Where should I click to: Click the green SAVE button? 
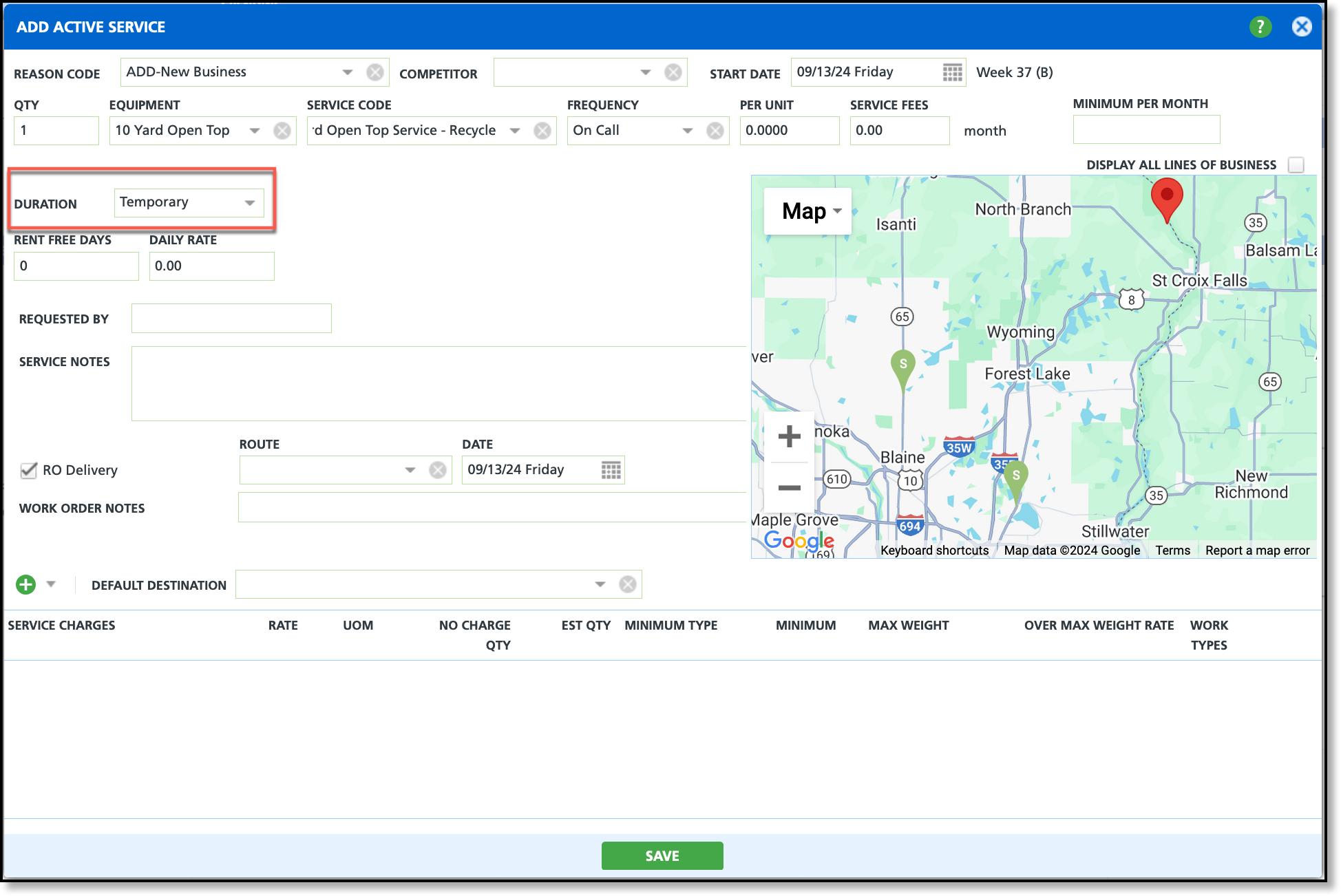point(662,855)
